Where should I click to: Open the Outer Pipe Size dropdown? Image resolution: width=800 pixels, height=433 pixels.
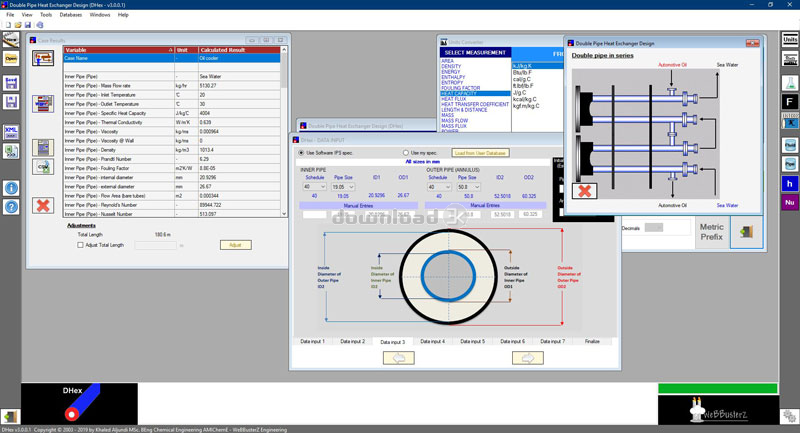(x=468, y=187)
